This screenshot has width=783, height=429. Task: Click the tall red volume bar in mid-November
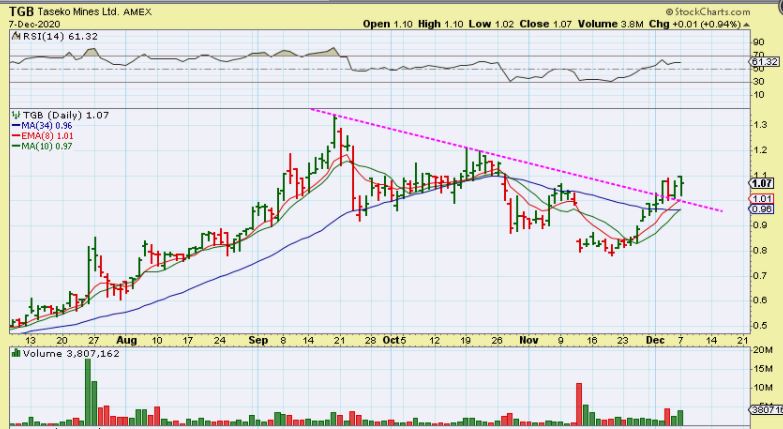579,404
